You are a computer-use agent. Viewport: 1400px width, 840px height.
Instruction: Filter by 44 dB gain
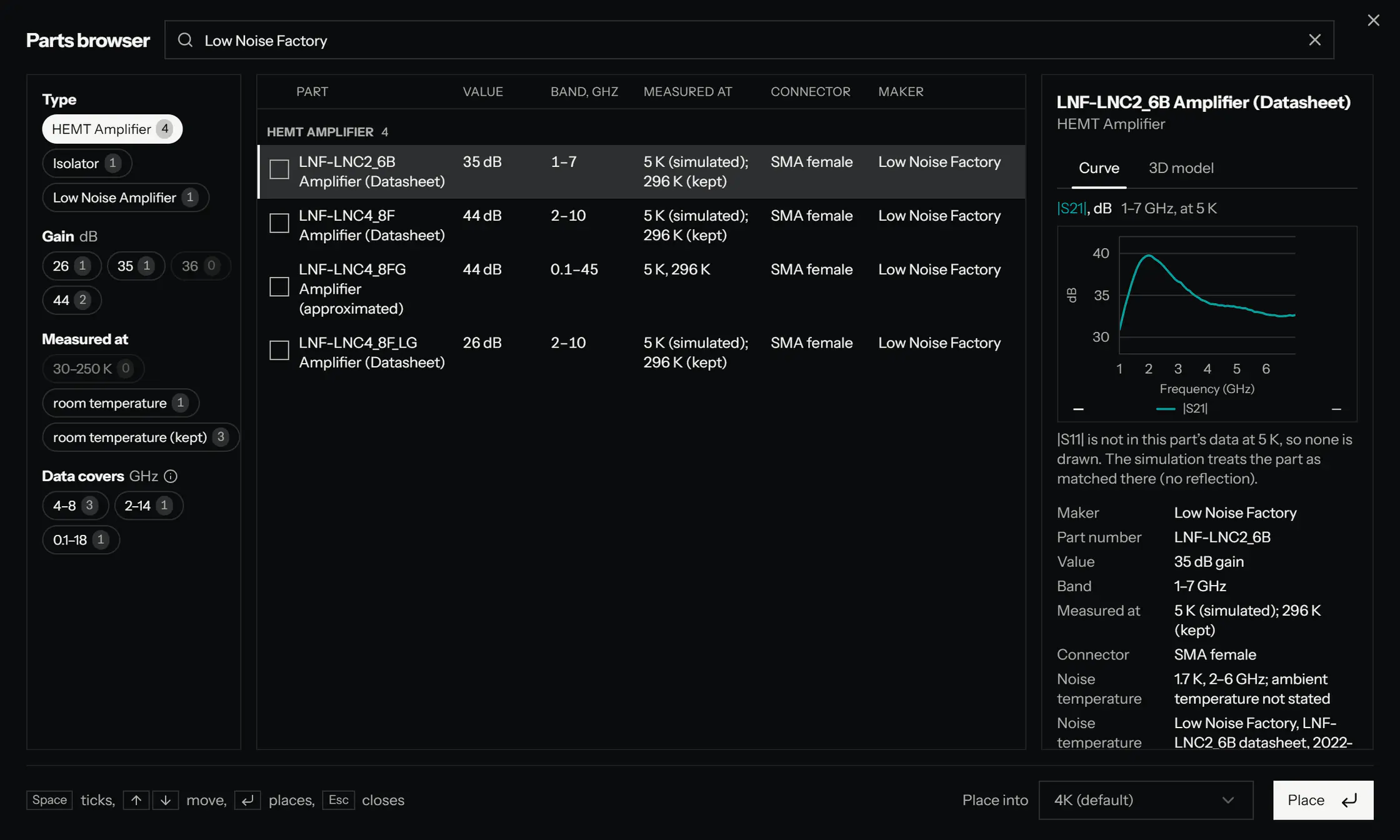(71, 300)
